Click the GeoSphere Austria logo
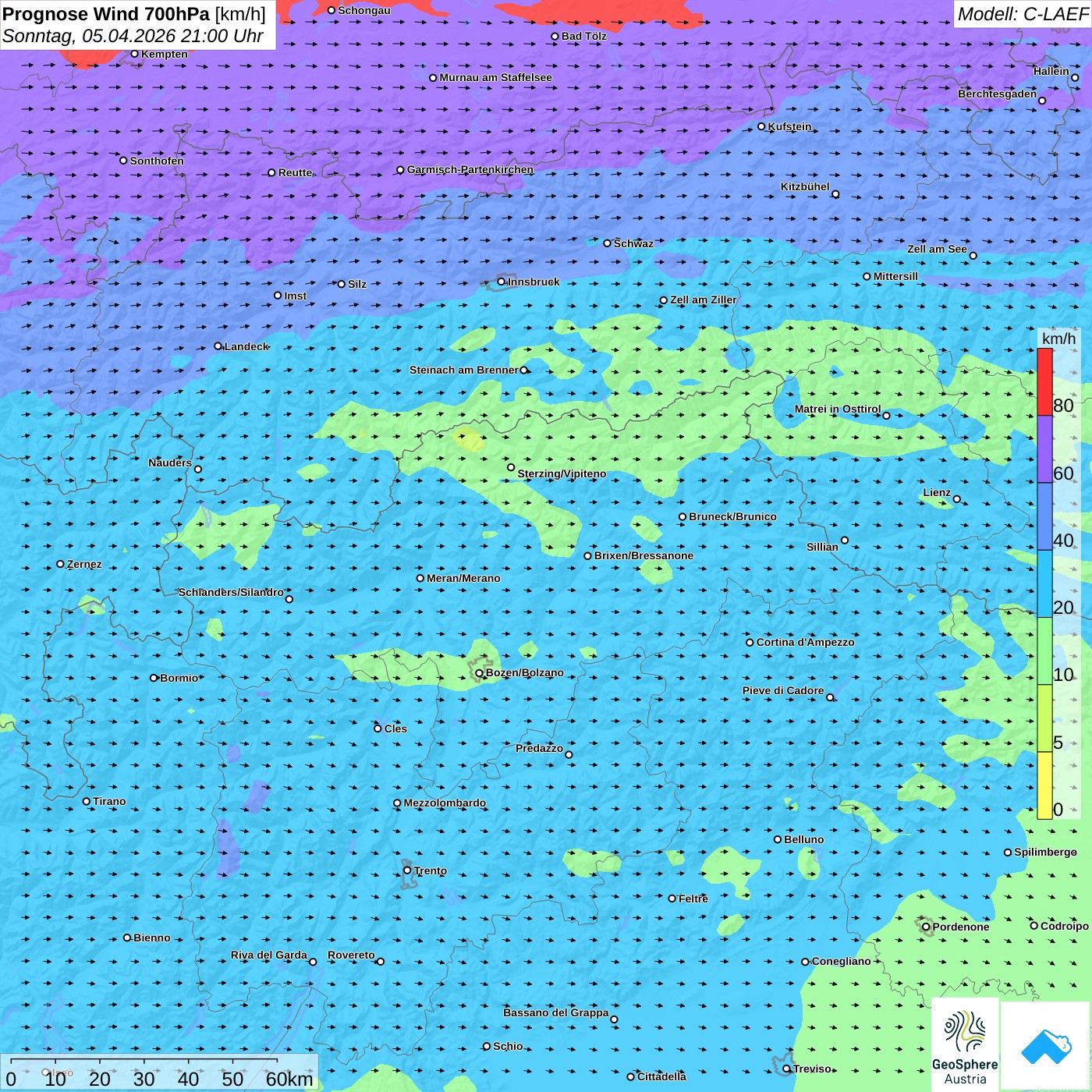Viewport: 1092px width, 1092px height. point(965,1044)
